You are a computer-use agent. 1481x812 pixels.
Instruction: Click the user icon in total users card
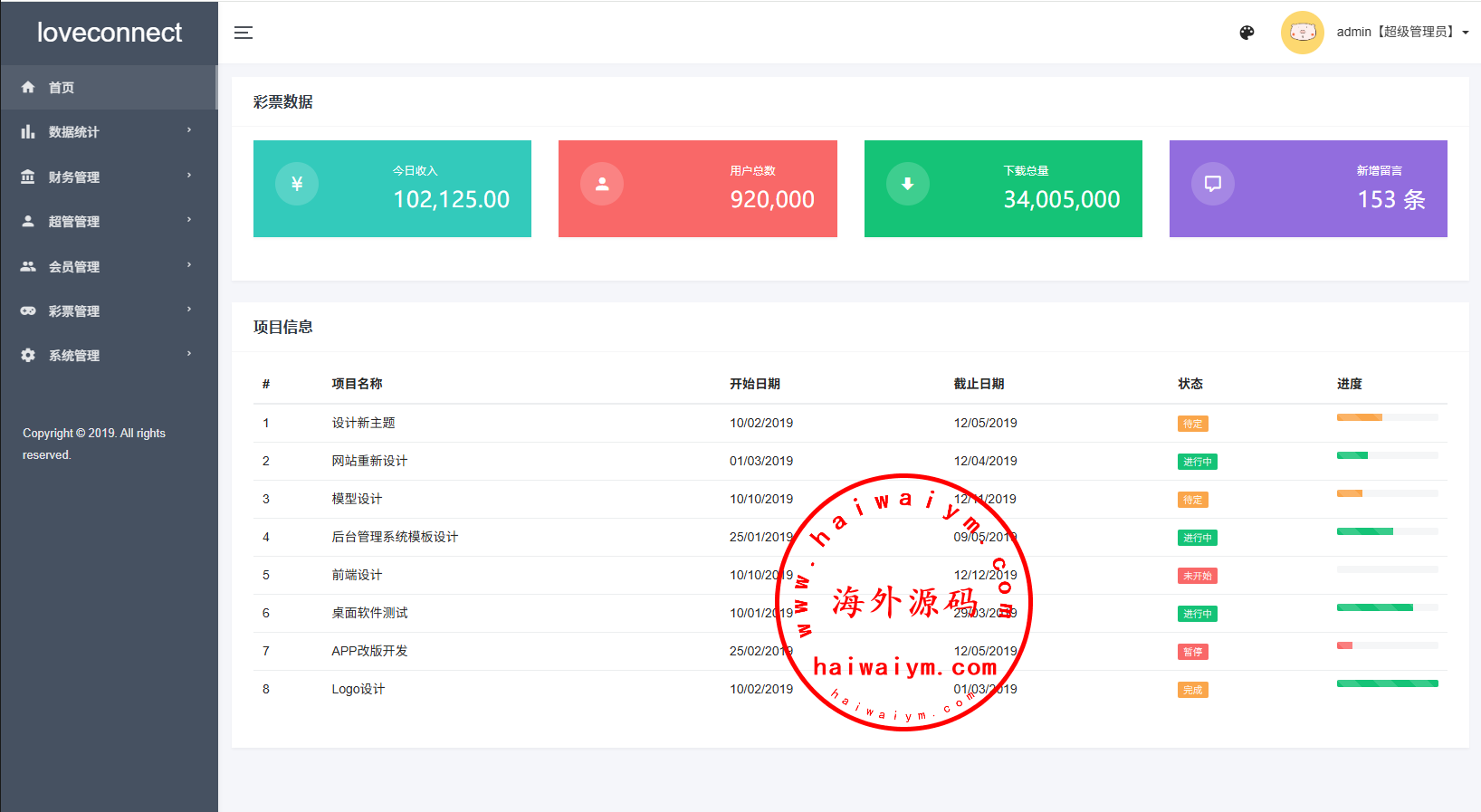[x=602, y=184]
